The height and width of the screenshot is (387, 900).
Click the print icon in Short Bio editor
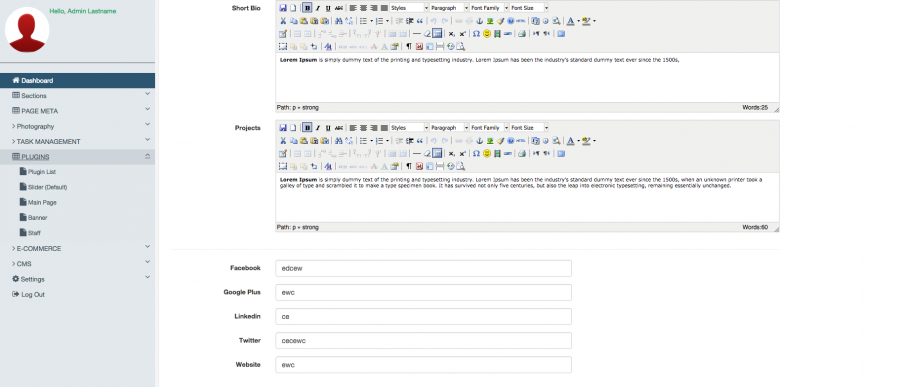522,33
